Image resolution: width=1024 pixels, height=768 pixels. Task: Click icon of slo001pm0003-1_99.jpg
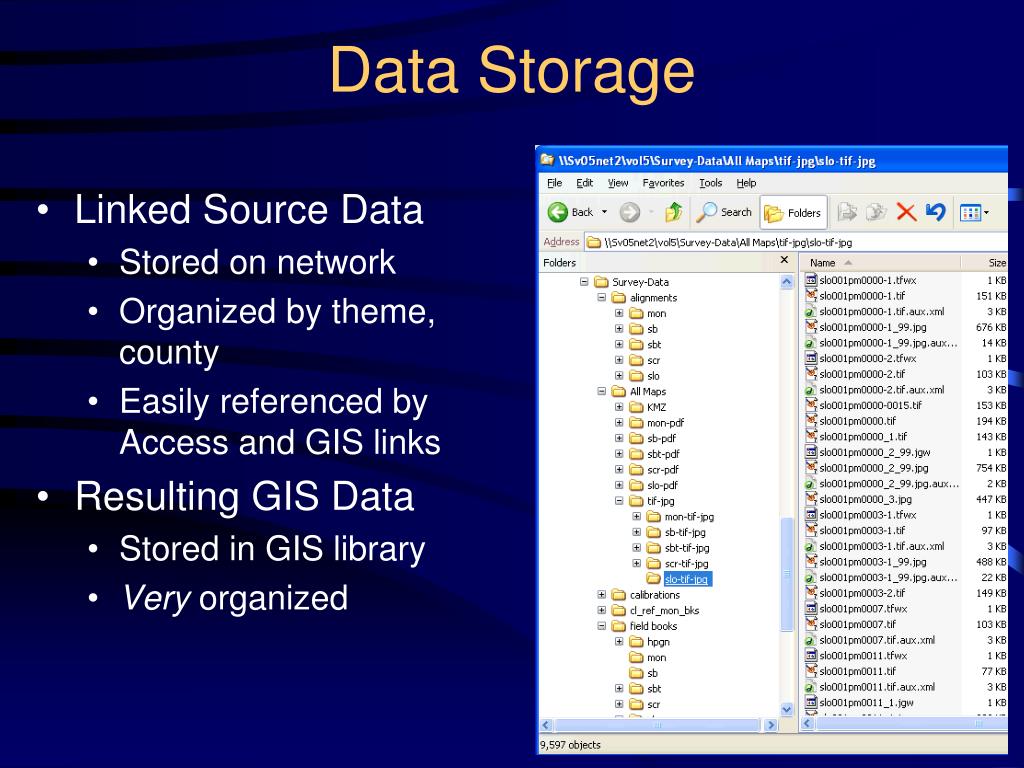point(810,562)
